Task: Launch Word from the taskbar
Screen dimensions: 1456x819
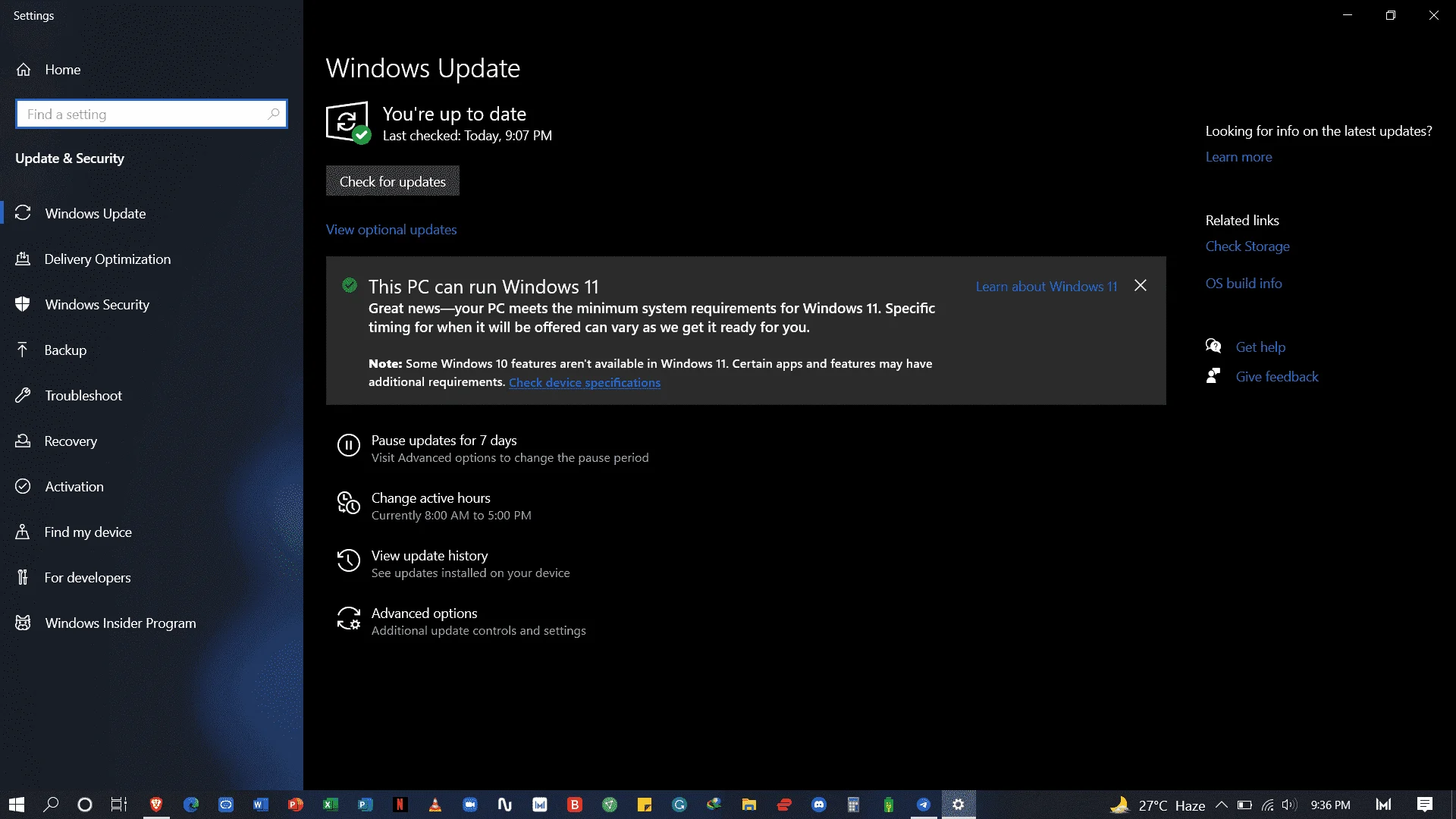Action: 261,805
